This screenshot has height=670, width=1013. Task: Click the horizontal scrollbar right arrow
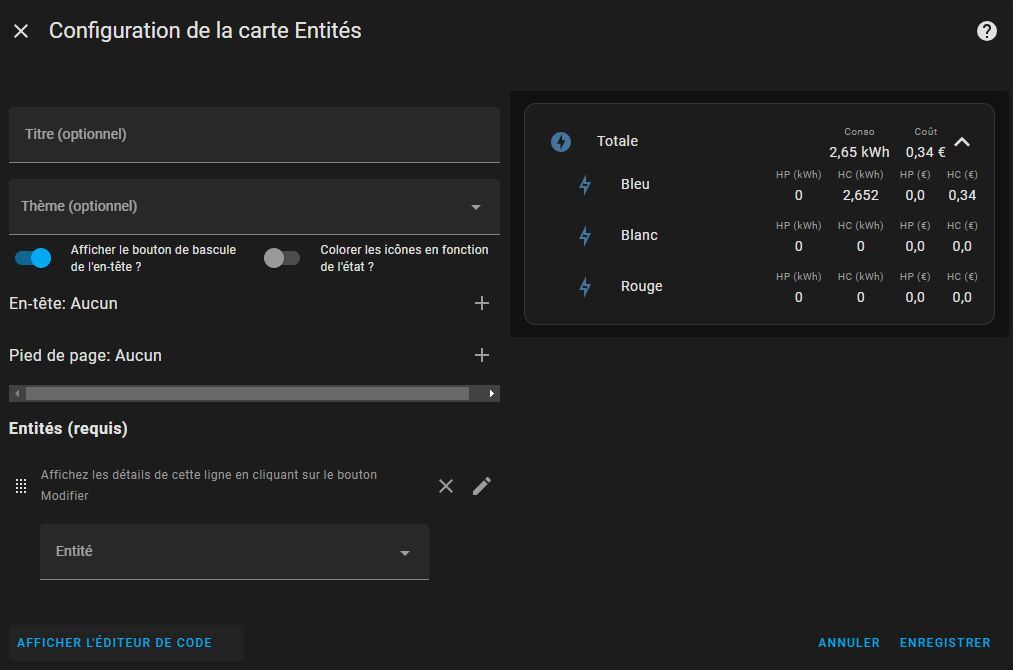[x=491, y=394]
